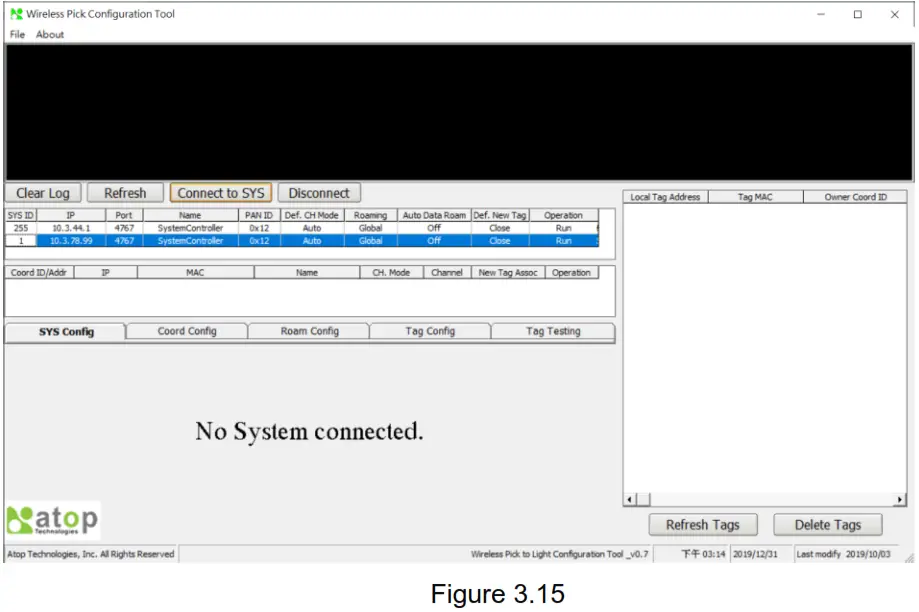
Task: Click the CH. Mode column header
Action: click(x=391, y=273)
